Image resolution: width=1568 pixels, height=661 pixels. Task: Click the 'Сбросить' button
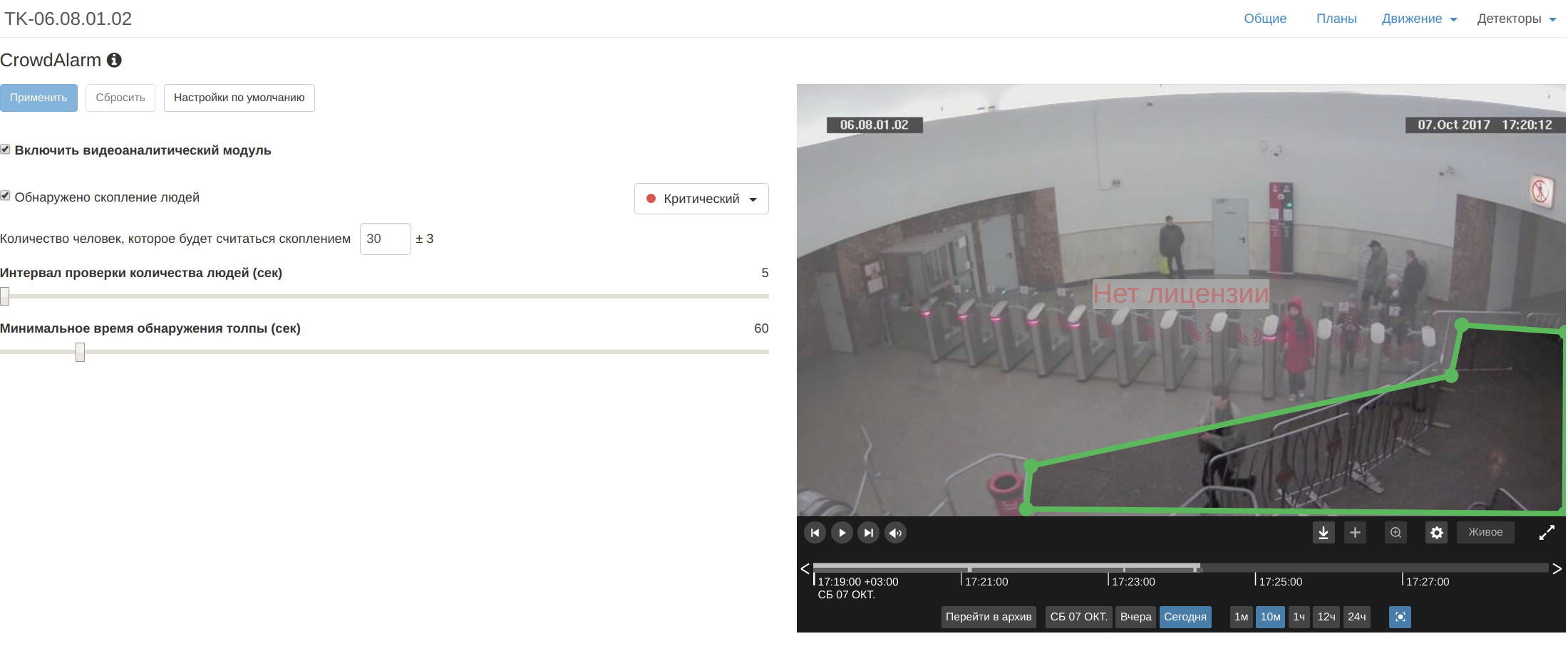tap(120, 98)
